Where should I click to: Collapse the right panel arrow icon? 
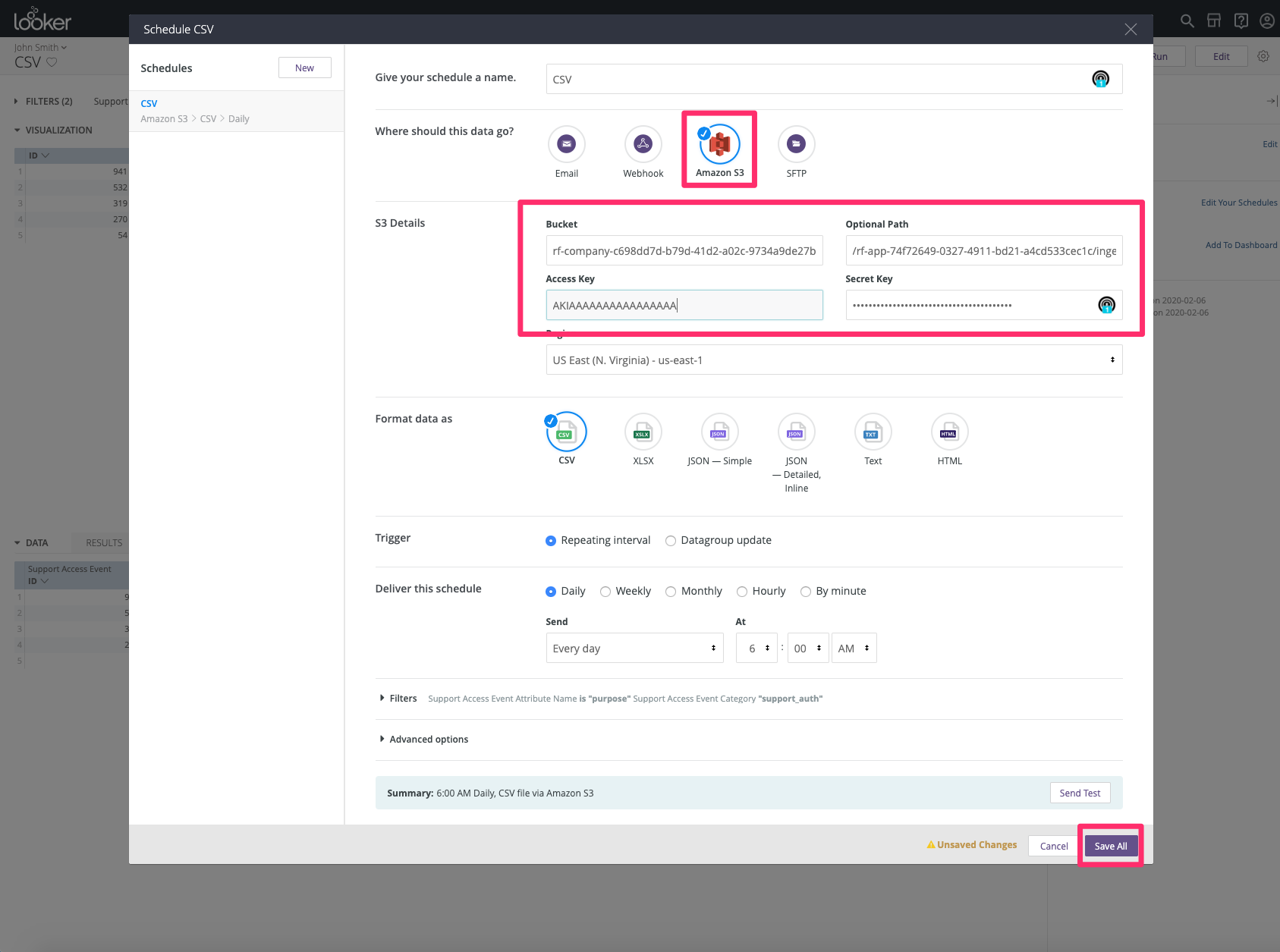pos(1271,100)
